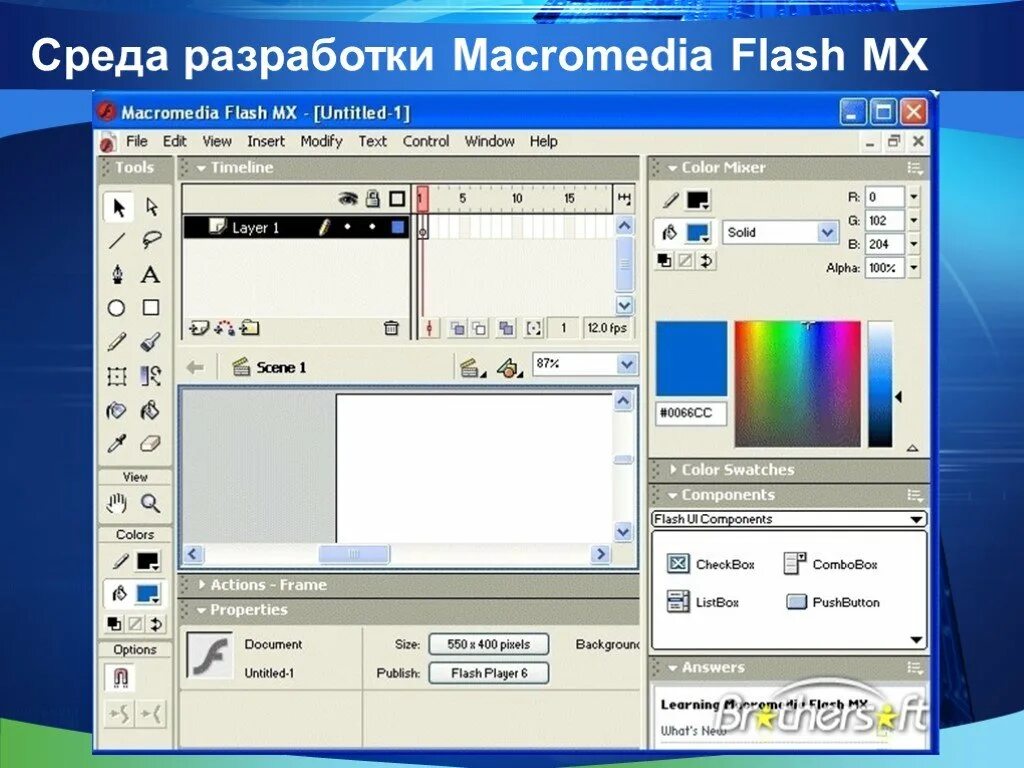Select the PushButton component
Image resolution: width=1024 pixels, height=768 pixels.
click(833, 602)
